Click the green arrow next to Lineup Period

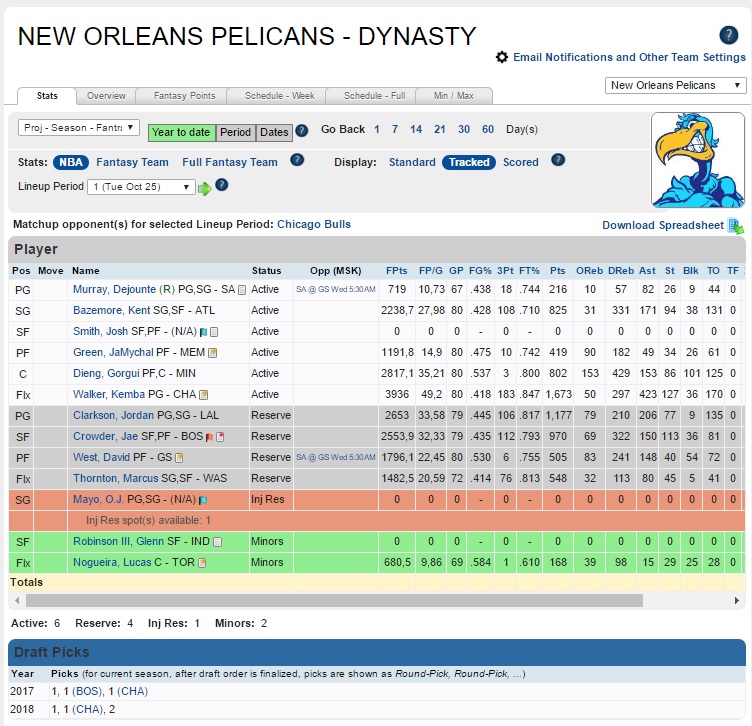(x=205, y=188)
